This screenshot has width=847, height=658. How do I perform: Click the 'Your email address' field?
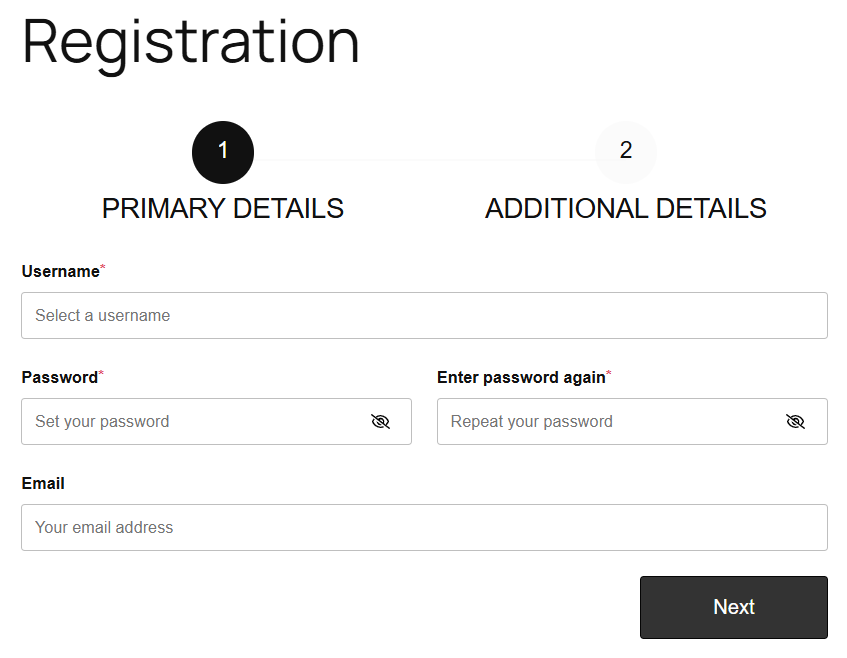click(x=424, y=527)
